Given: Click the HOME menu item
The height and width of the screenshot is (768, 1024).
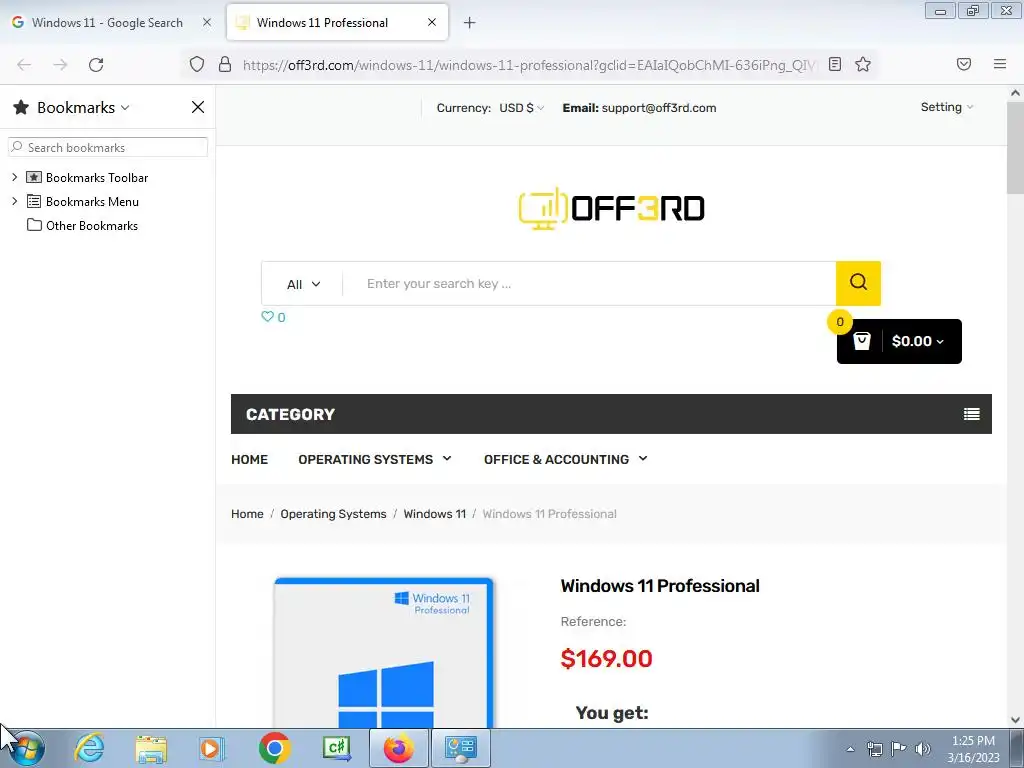Looking at the screenshot, I should click(249, 459).
